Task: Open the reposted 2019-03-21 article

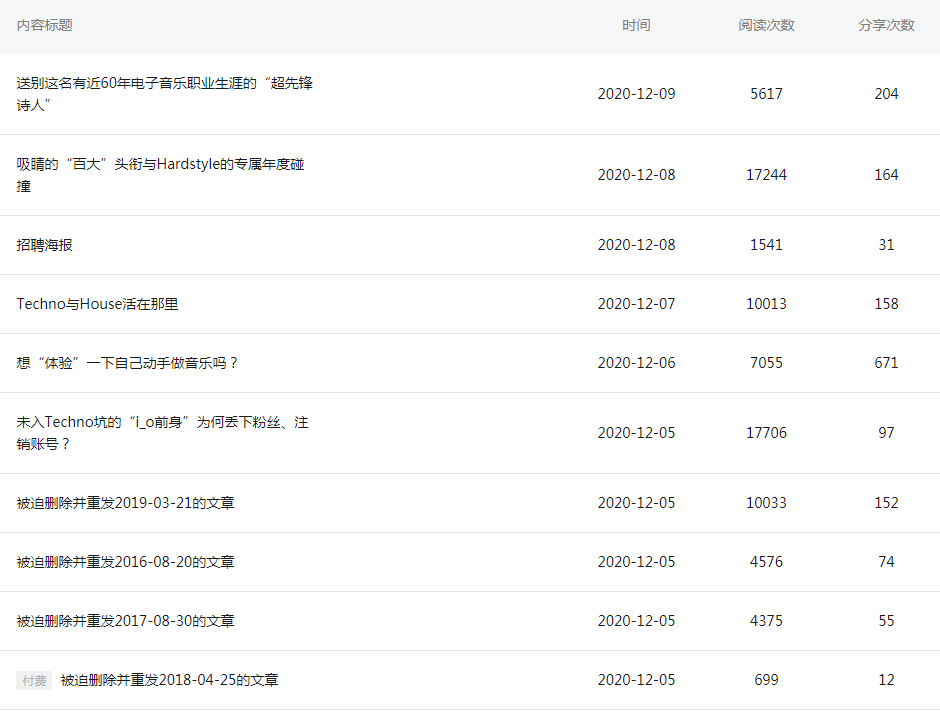Action: pos(125,503)
